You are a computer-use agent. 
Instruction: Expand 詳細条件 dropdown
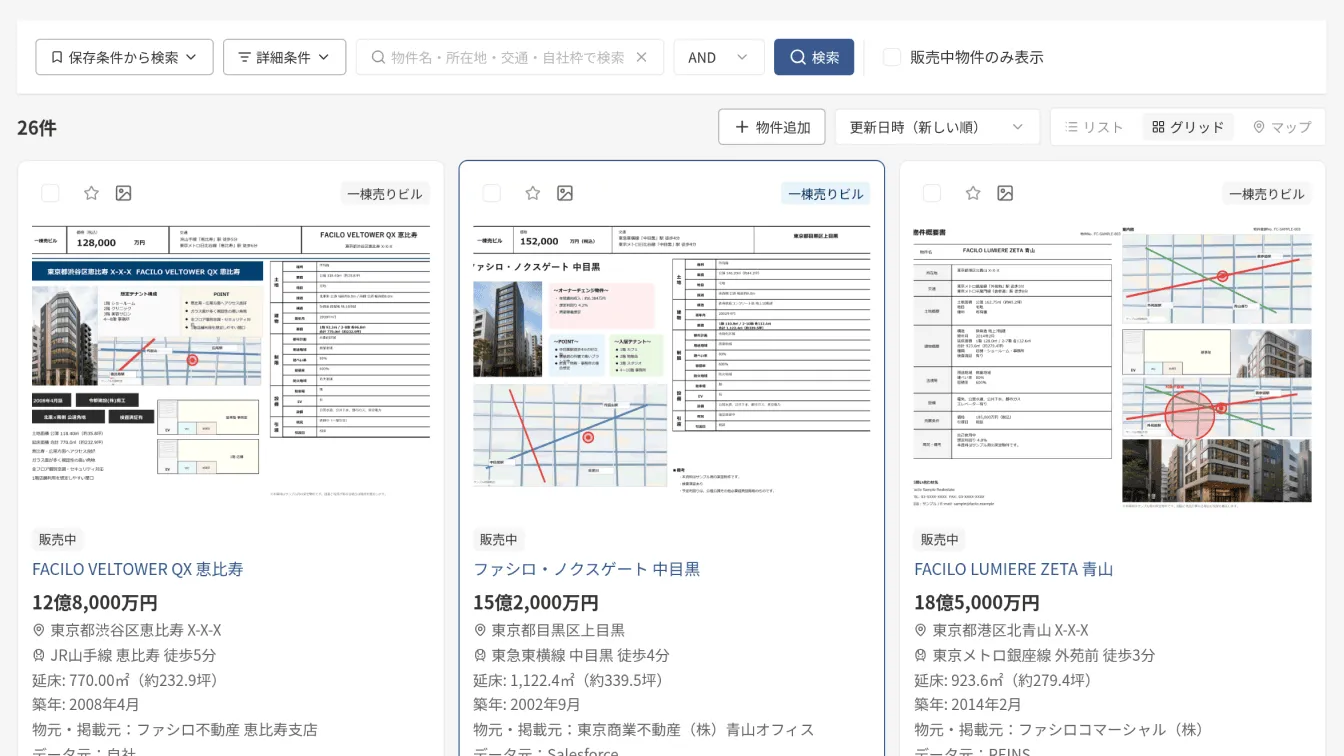284,57
